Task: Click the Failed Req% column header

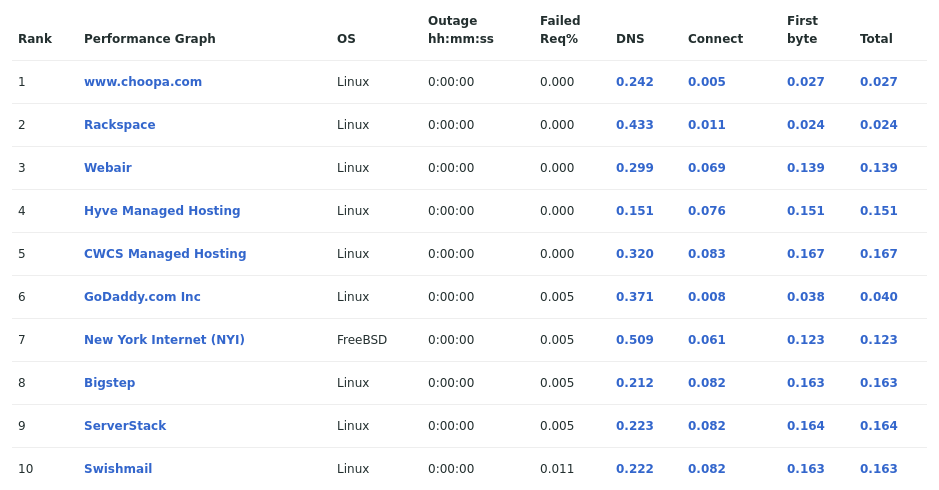Action: (560, 30)
